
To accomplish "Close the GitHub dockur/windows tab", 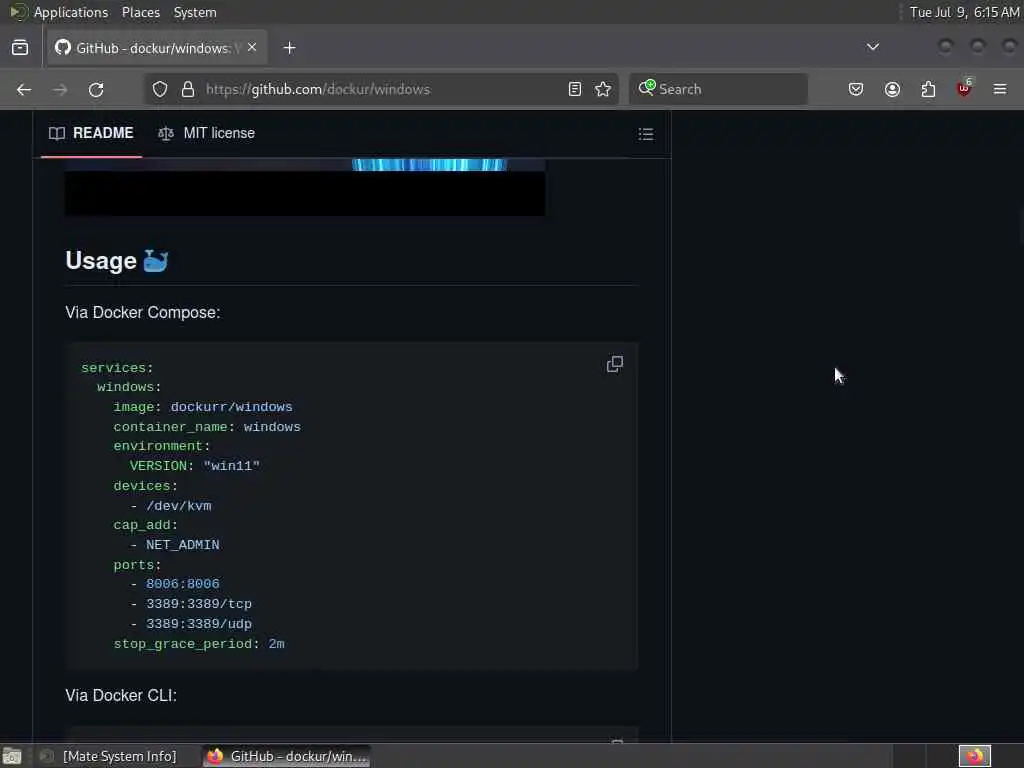I will click(252, 48).
